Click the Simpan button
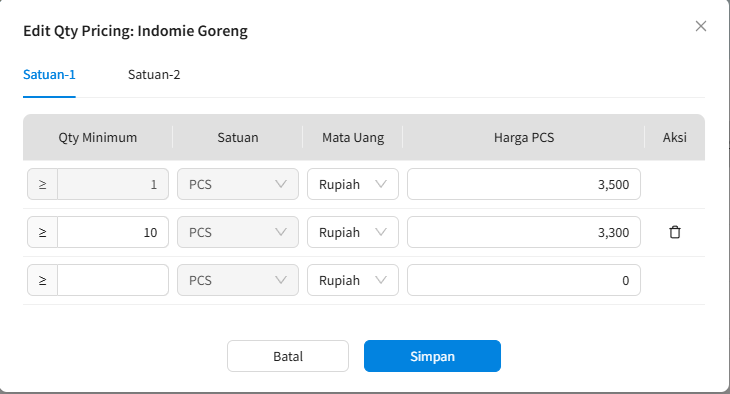730x394 pixels. point(432,356)
